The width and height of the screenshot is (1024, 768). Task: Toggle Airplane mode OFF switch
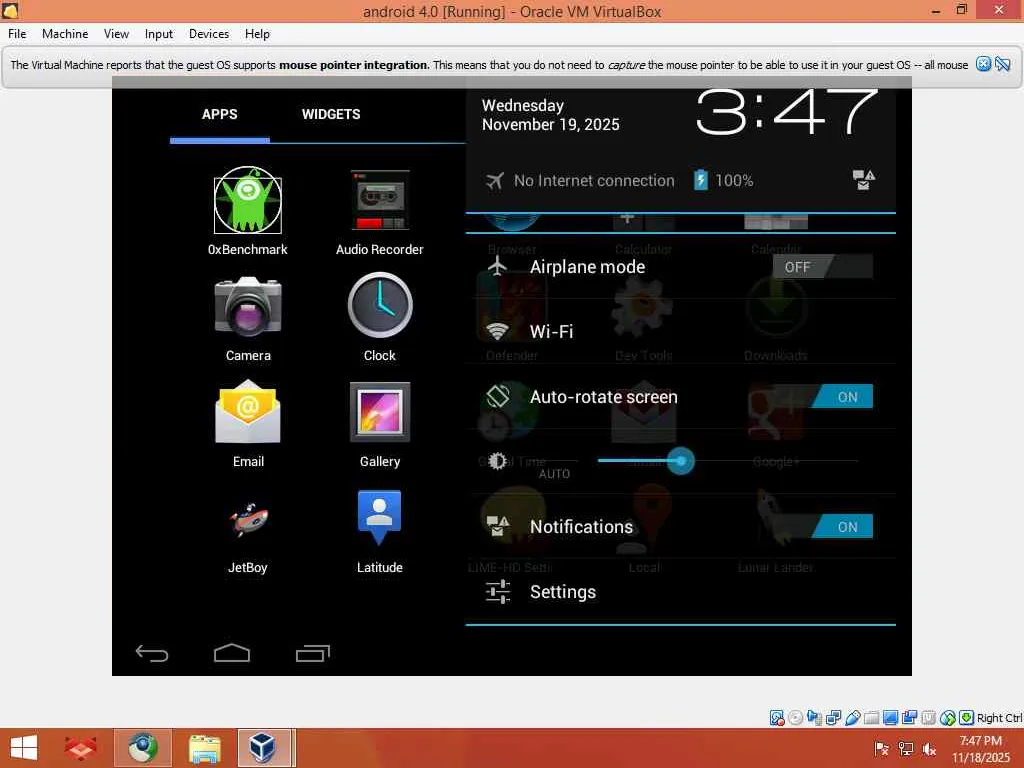[x=822, y=266]
